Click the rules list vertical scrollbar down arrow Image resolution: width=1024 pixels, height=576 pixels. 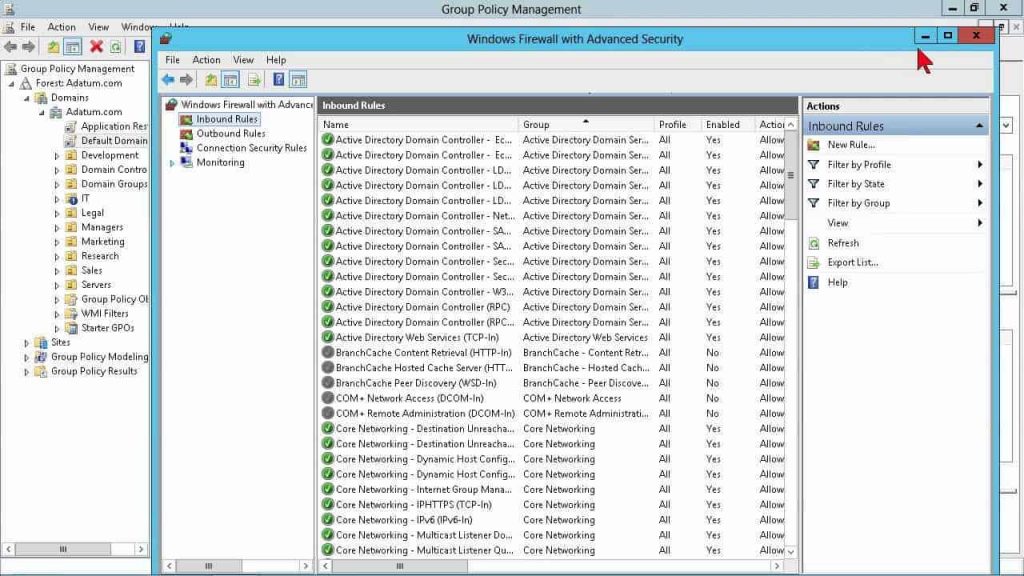tap(791, 551)
